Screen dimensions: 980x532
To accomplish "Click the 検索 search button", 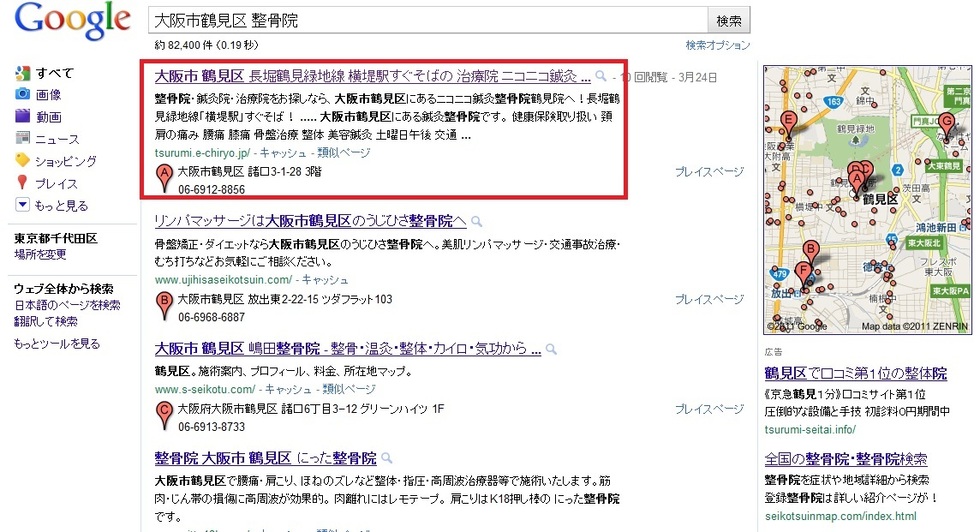I will 729,21.
